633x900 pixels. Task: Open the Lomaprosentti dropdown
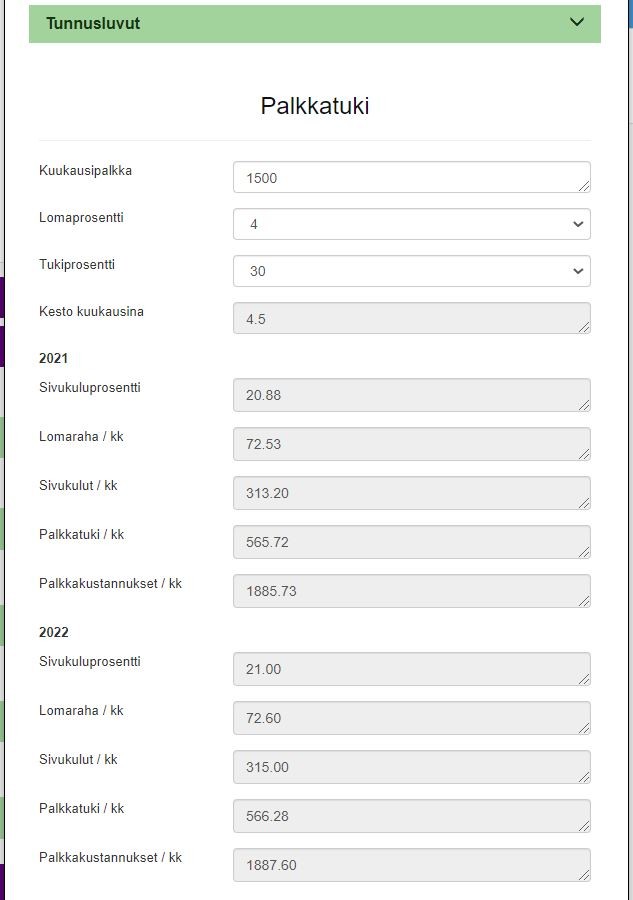411,224
